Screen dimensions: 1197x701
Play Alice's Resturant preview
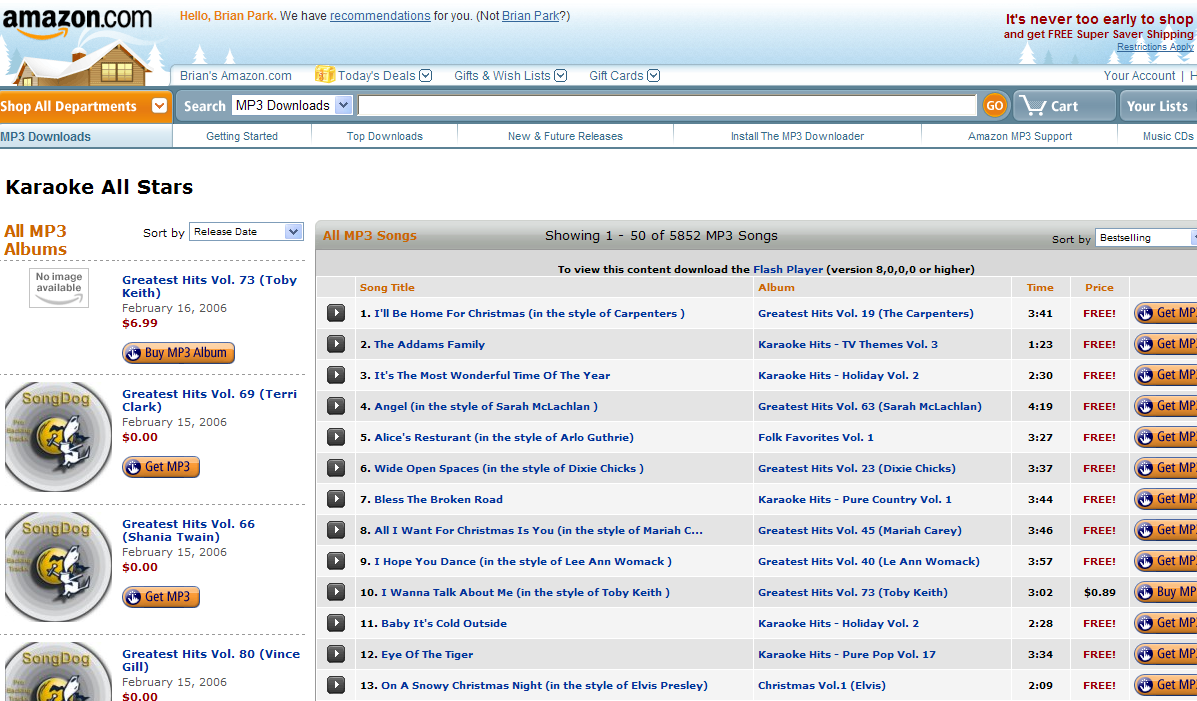click(x=336, y=437)
